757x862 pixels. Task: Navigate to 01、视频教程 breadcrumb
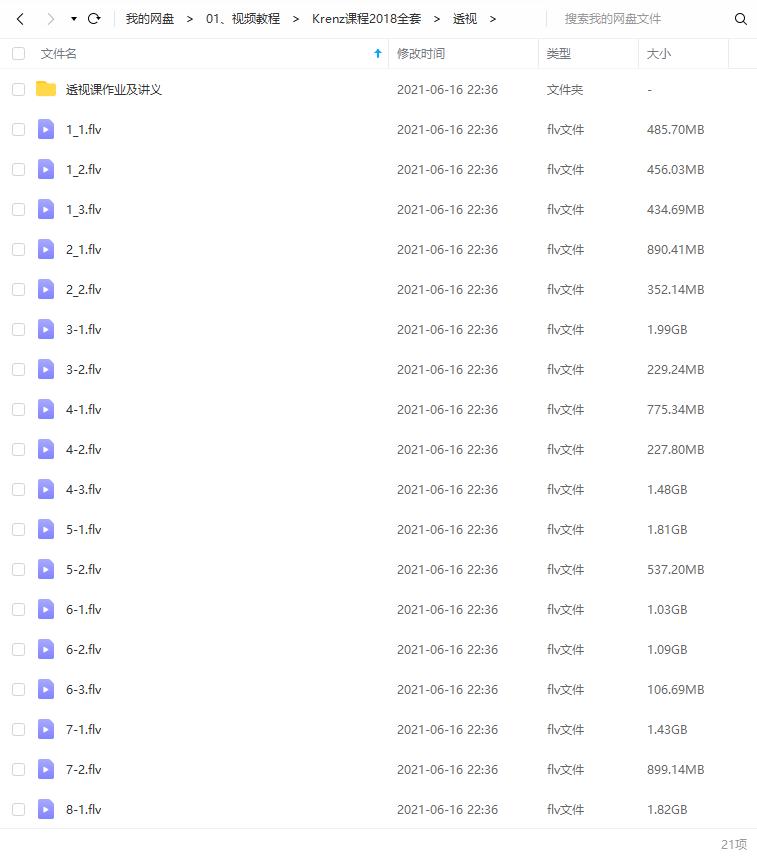tap(242, 19)
